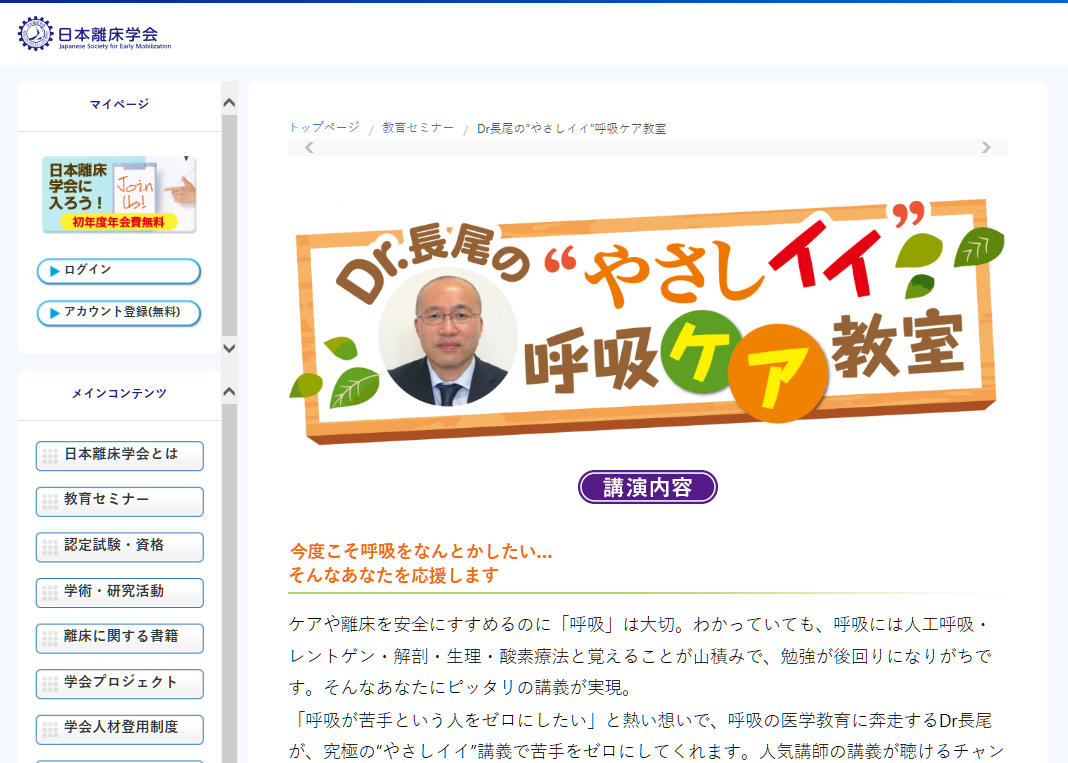Open the Join Us 初年度年会費無料 banner
Screen dimensions: 1068x763
119,195
